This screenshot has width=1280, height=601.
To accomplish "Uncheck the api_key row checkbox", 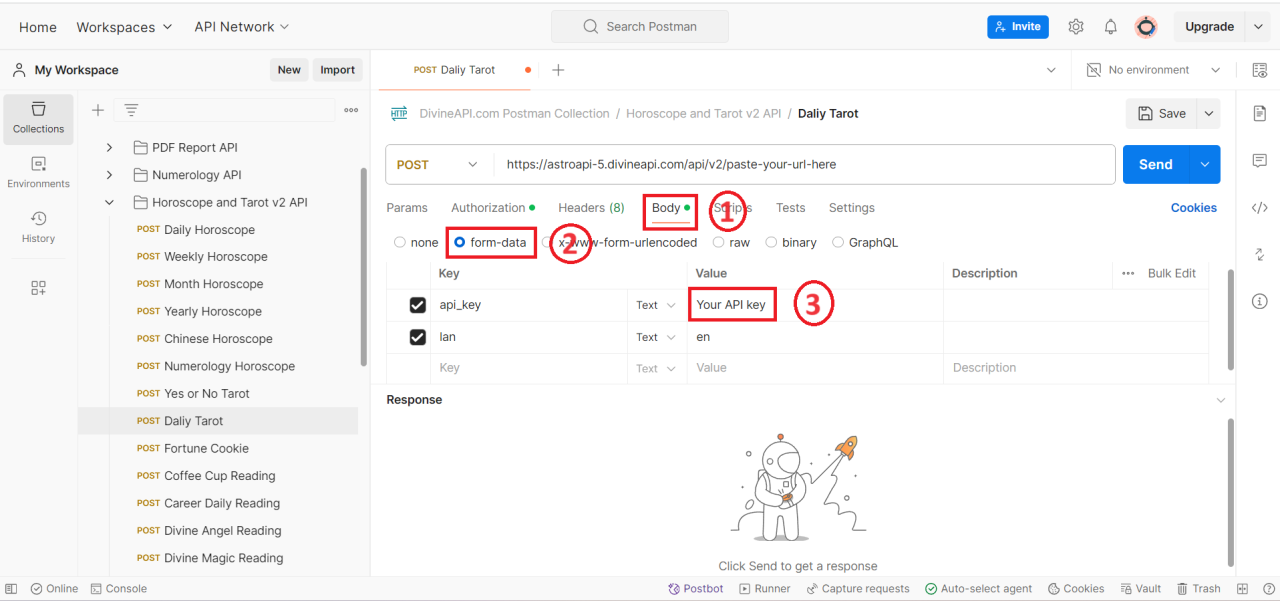I will [x=418, y=305].
